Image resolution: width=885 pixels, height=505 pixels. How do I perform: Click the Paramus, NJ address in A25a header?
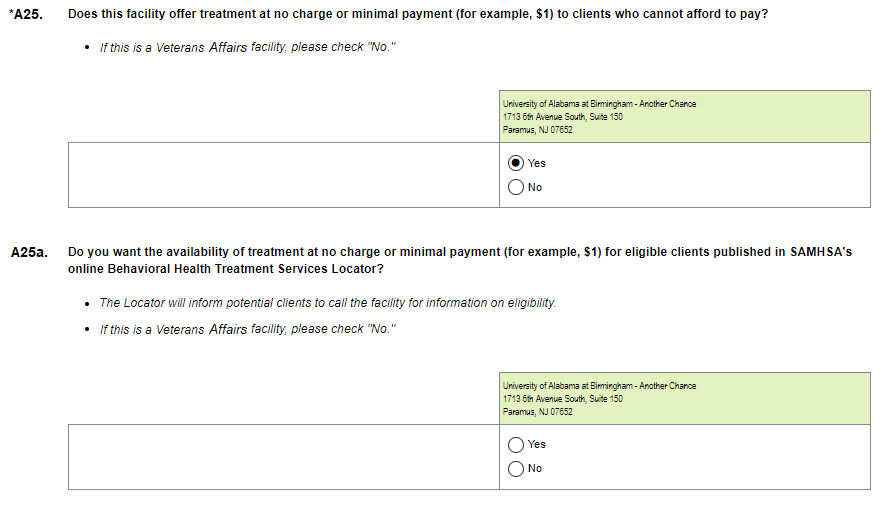538,412
